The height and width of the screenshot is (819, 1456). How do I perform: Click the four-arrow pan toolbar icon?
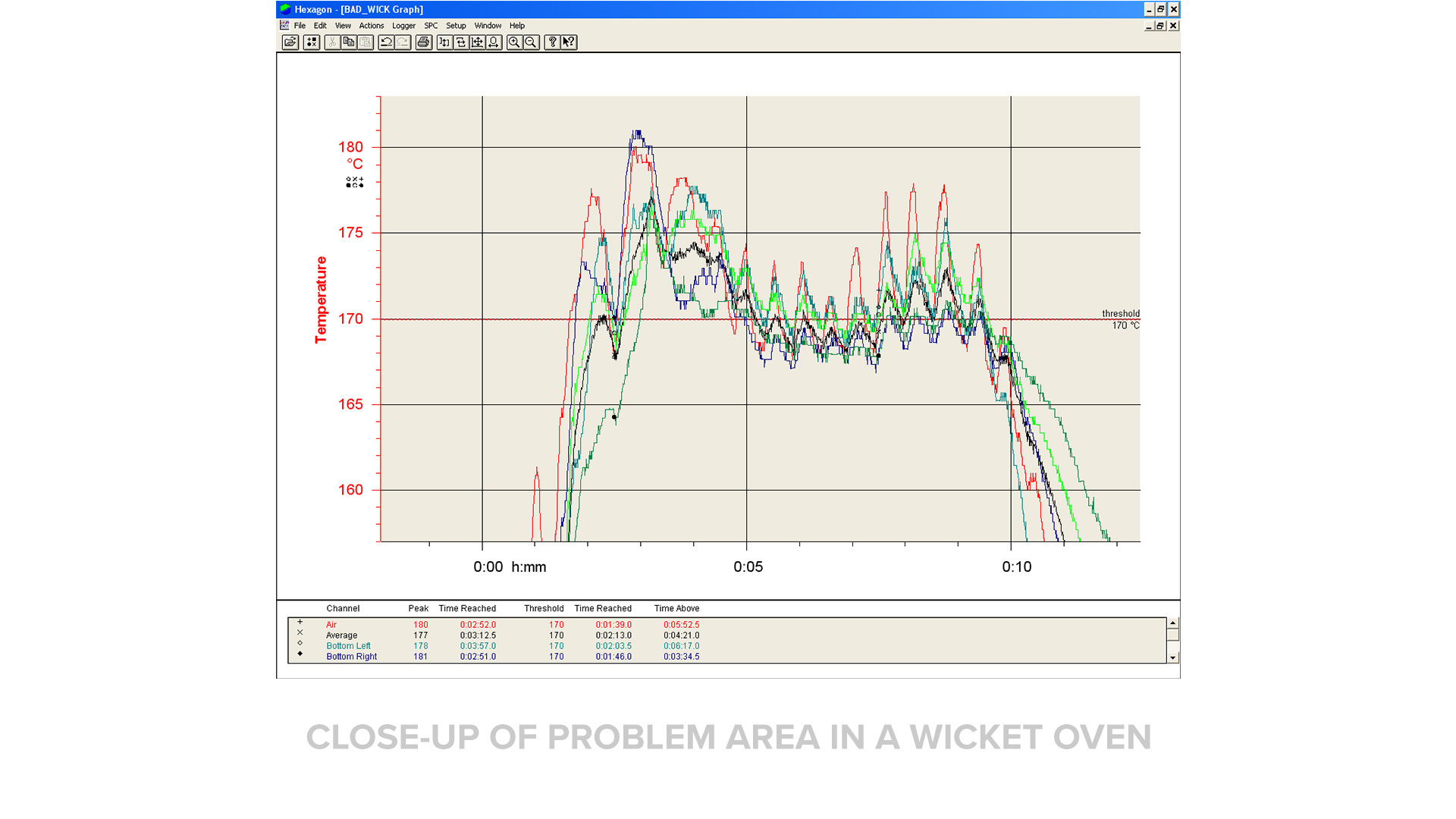[x=478, y=42]
